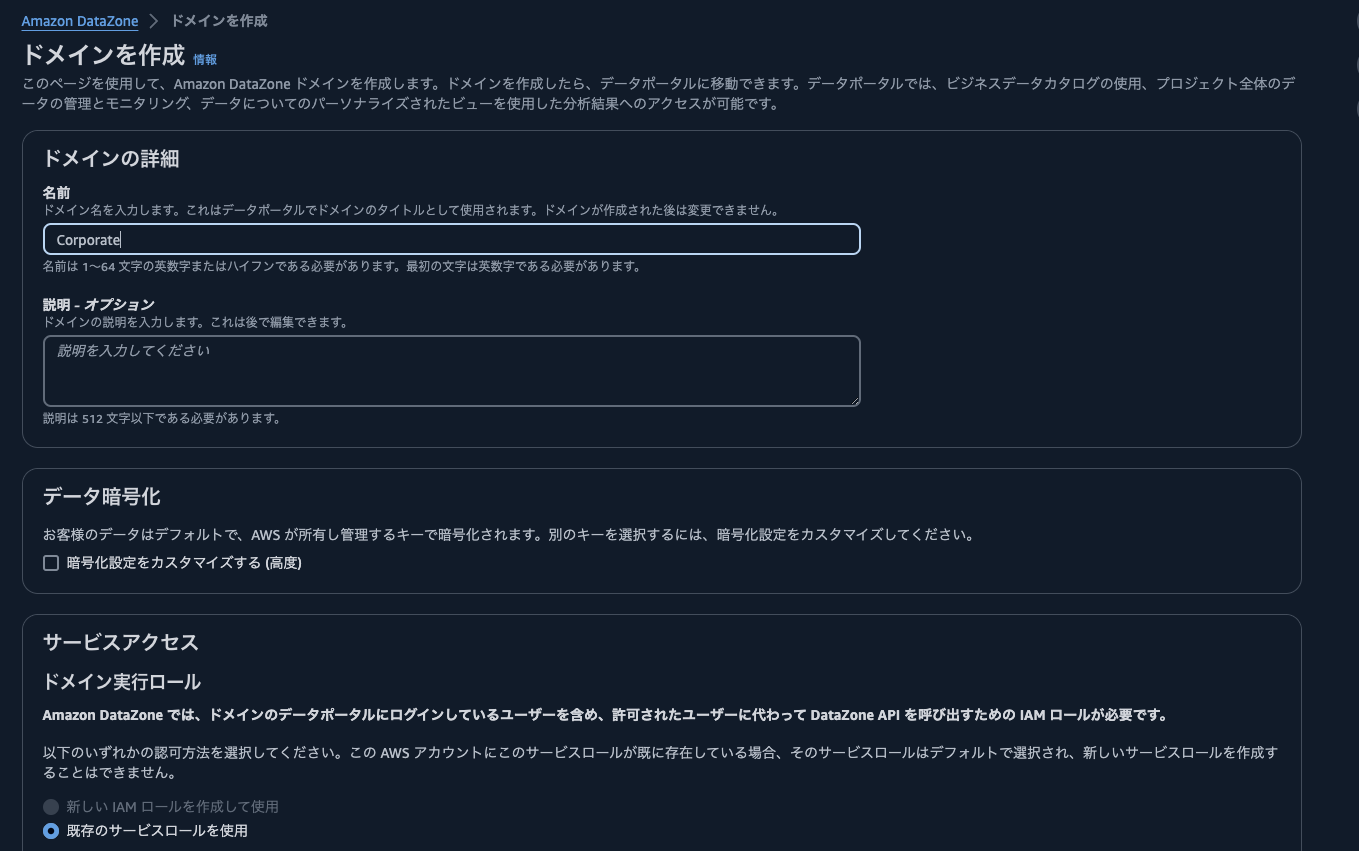This screenshot has height=851, width=1359.
Task: Open the 情報 help link beside the page title
Action: [x=206, y=59]
